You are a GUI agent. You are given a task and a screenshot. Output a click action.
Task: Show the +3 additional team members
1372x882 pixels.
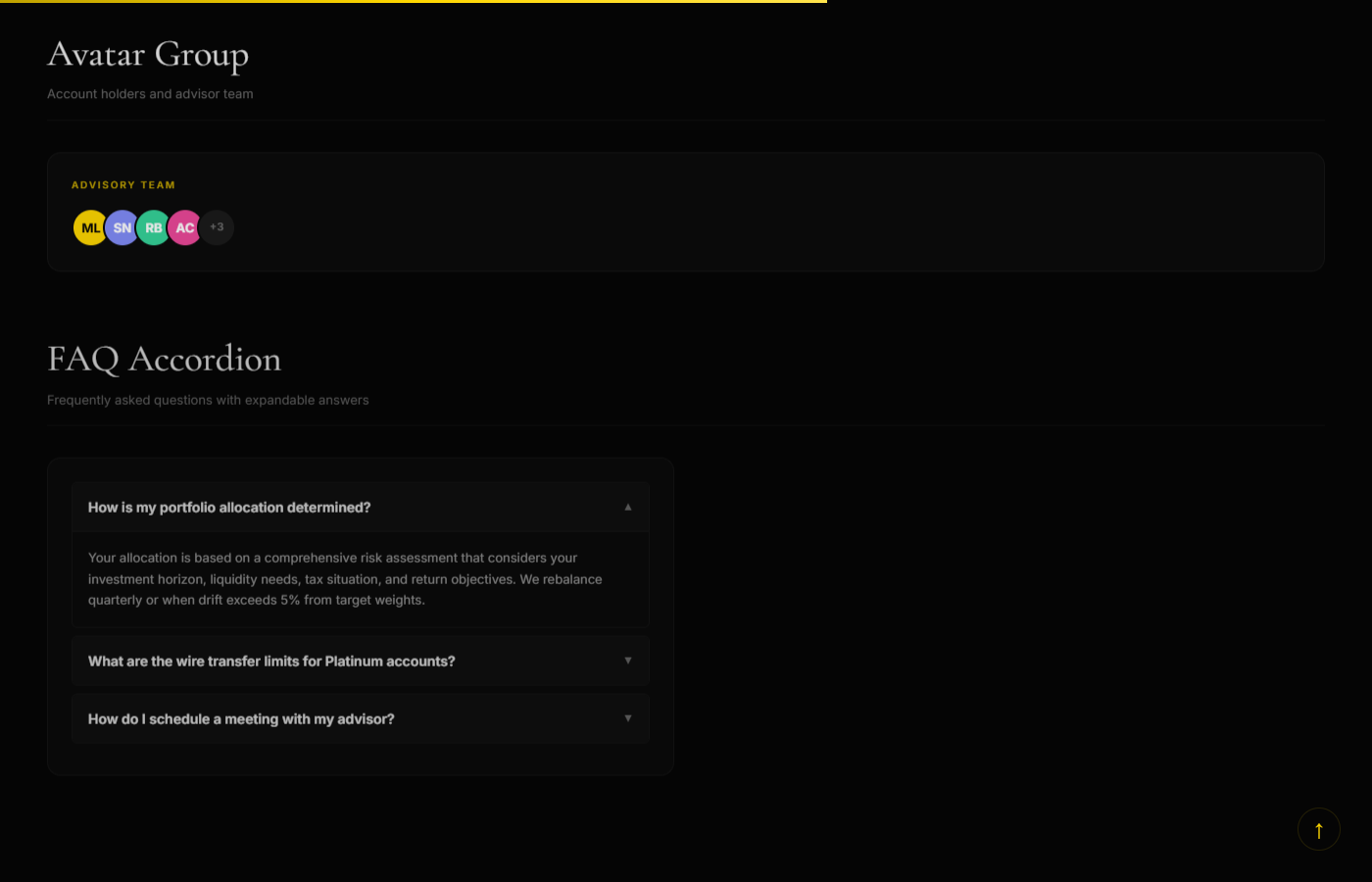click(x=218, y=227)
